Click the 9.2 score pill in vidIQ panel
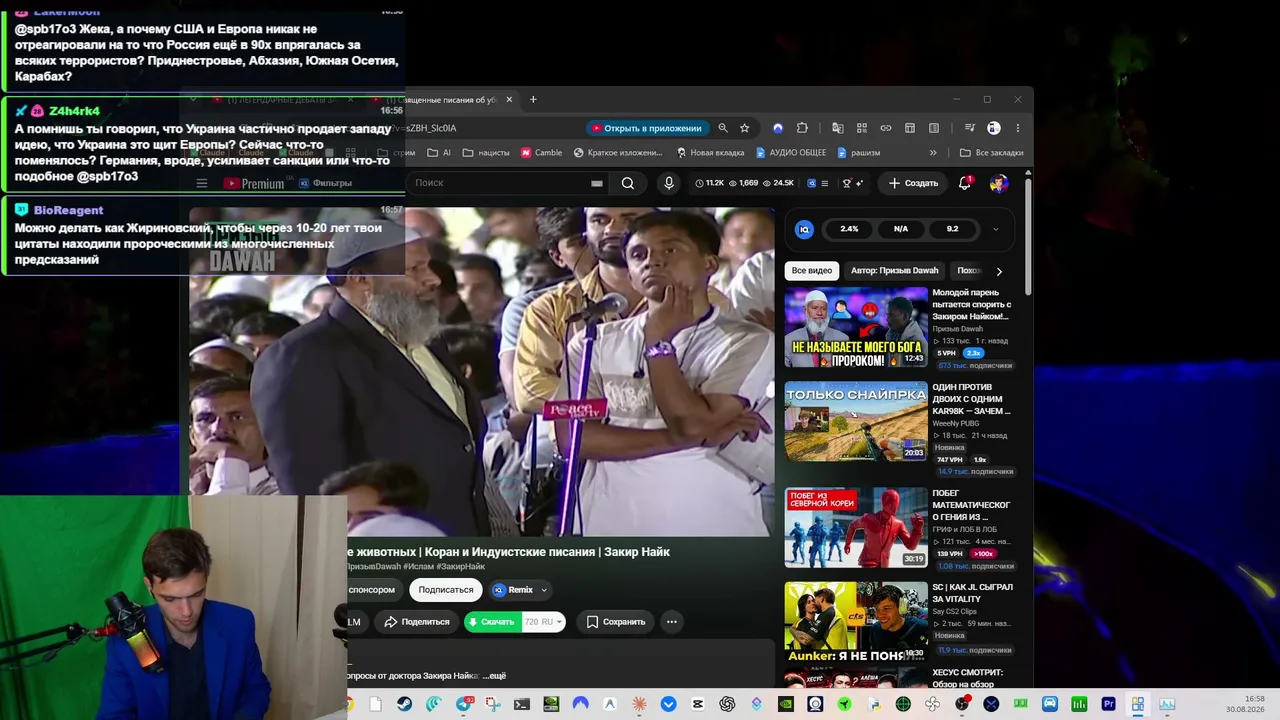1280x720 pixels. click(x=952, y=229)
